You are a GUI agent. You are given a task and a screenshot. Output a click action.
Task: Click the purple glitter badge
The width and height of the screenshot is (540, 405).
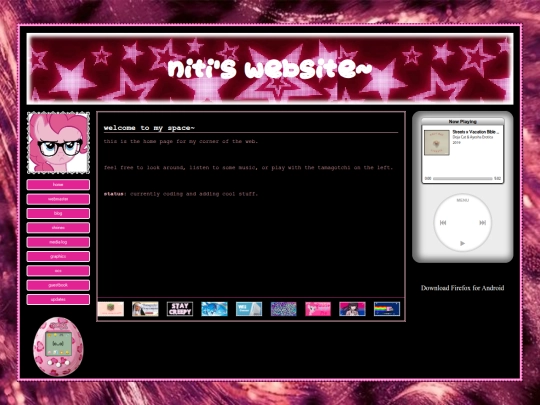pyautogui.click(x=283, y=309)
